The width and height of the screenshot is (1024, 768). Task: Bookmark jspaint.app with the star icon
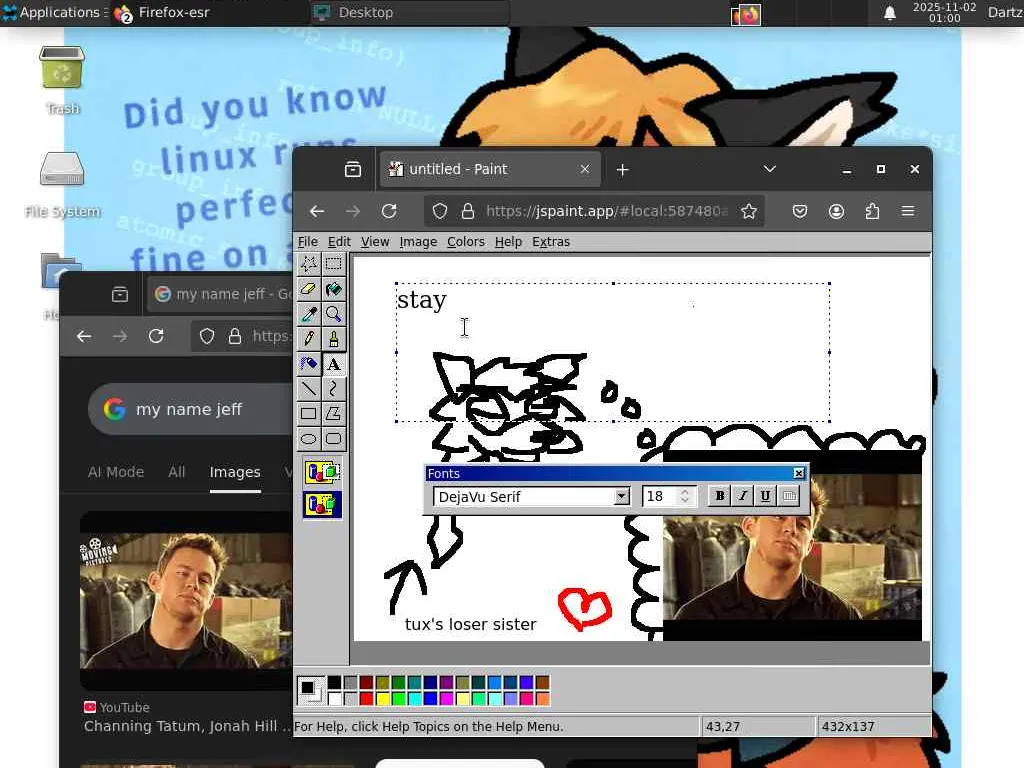click(749, 211)
